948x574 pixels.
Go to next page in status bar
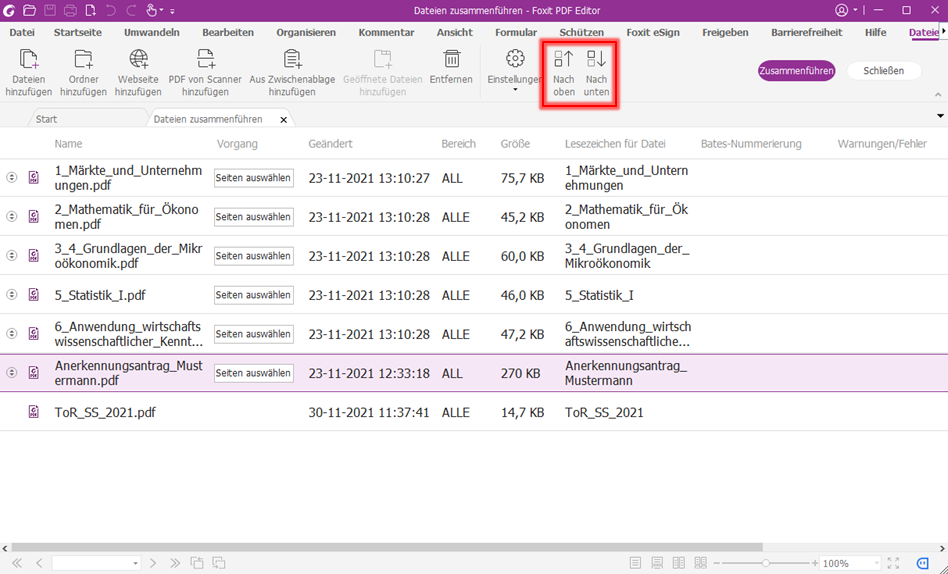(153, 563)
